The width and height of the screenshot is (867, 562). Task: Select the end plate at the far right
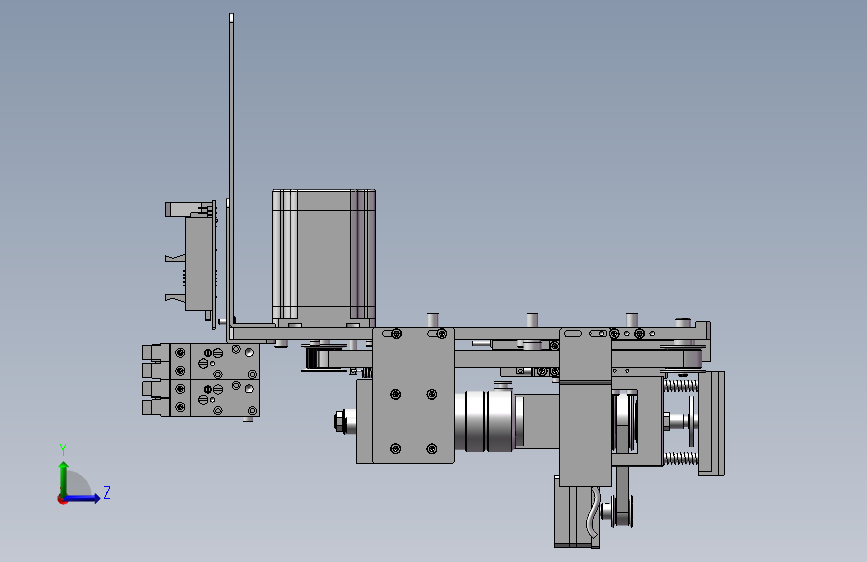coord(712,423)
